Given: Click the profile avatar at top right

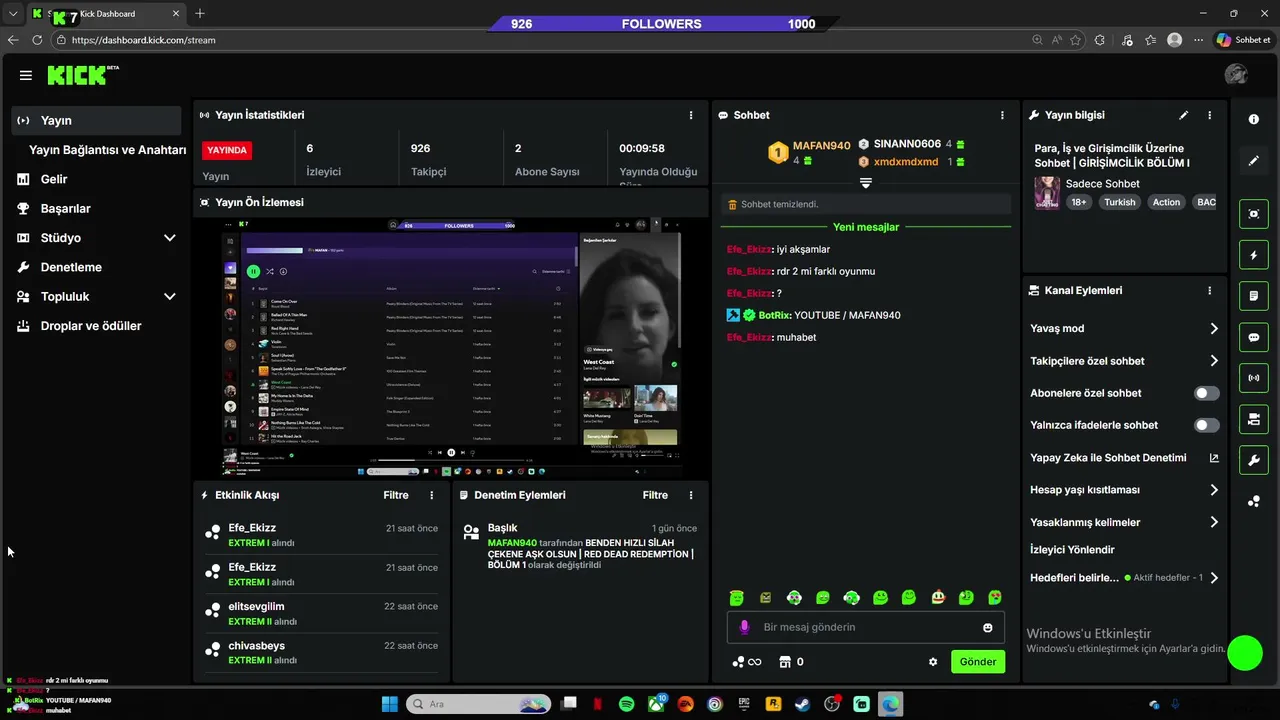Looking at the screenshot, I should coord(1236,75).
